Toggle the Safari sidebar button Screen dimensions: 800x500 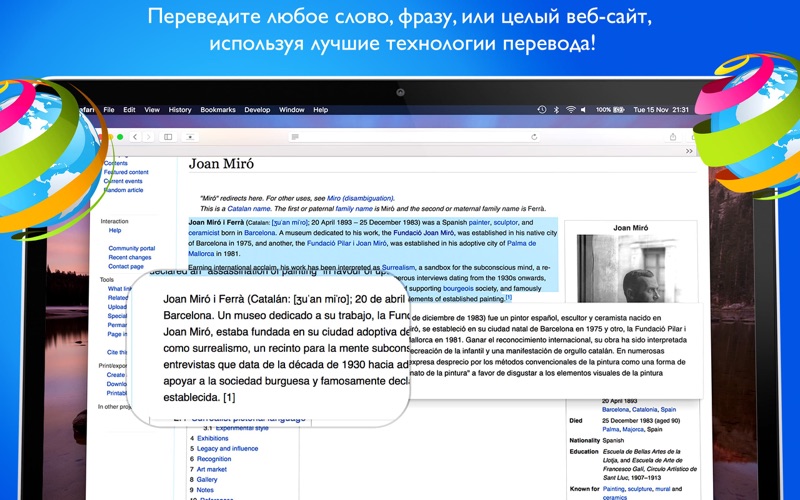point(168,137)
